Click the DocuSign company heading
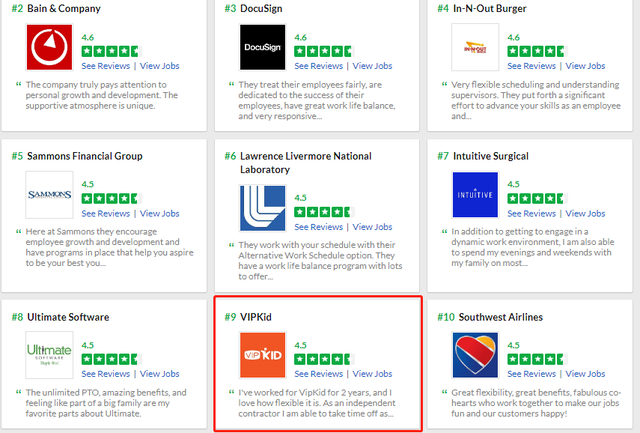This screenshot has height=433, width=640. point(261,9)
